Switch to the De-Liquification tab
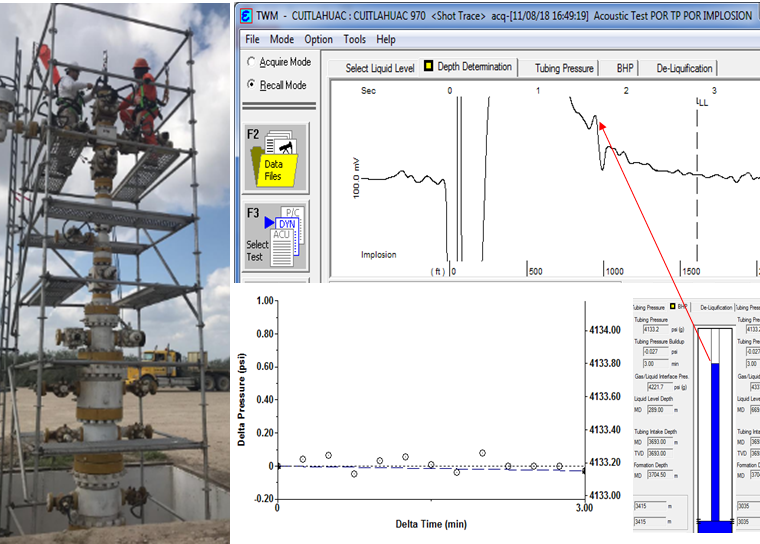This screenshot has width=760, height=544. point(684,68)
